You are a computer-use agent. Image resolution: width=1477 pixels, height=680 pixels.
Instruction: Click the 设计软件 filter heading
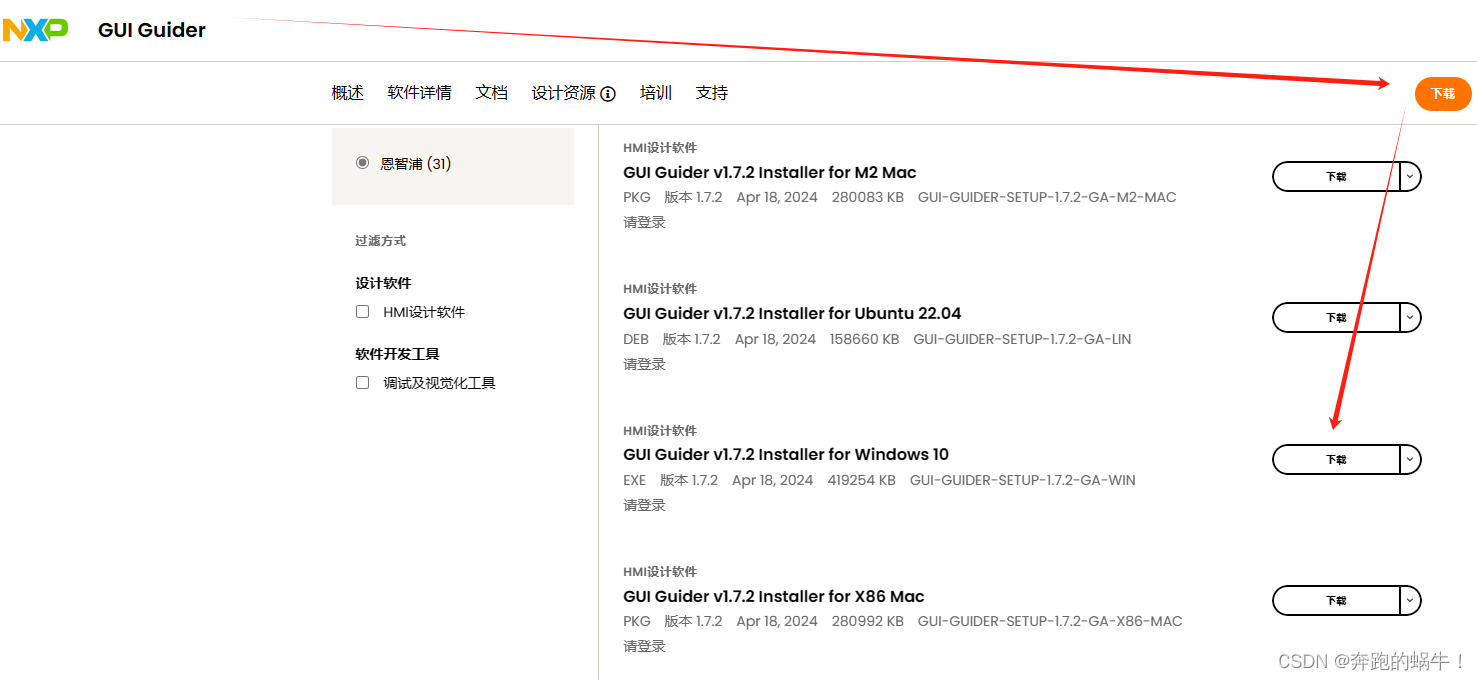coord(383,283)
